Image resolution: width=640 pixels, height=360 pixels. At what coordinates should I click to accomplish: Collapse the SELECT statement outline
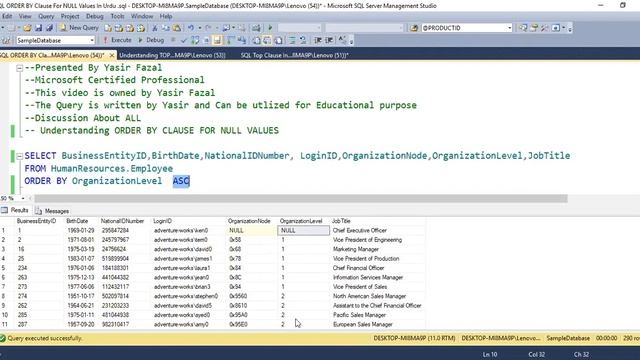pyautogui.click(x=19, y=156)
